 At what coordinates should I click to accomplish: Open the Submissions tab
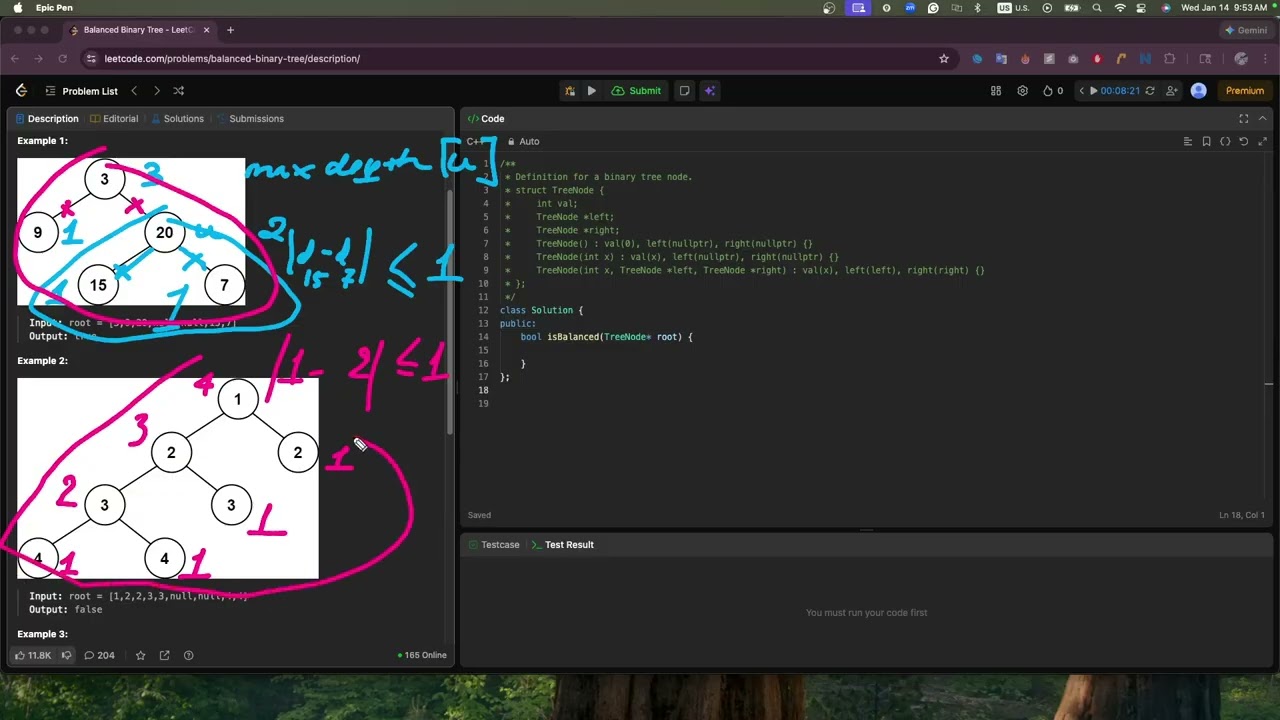250,119
